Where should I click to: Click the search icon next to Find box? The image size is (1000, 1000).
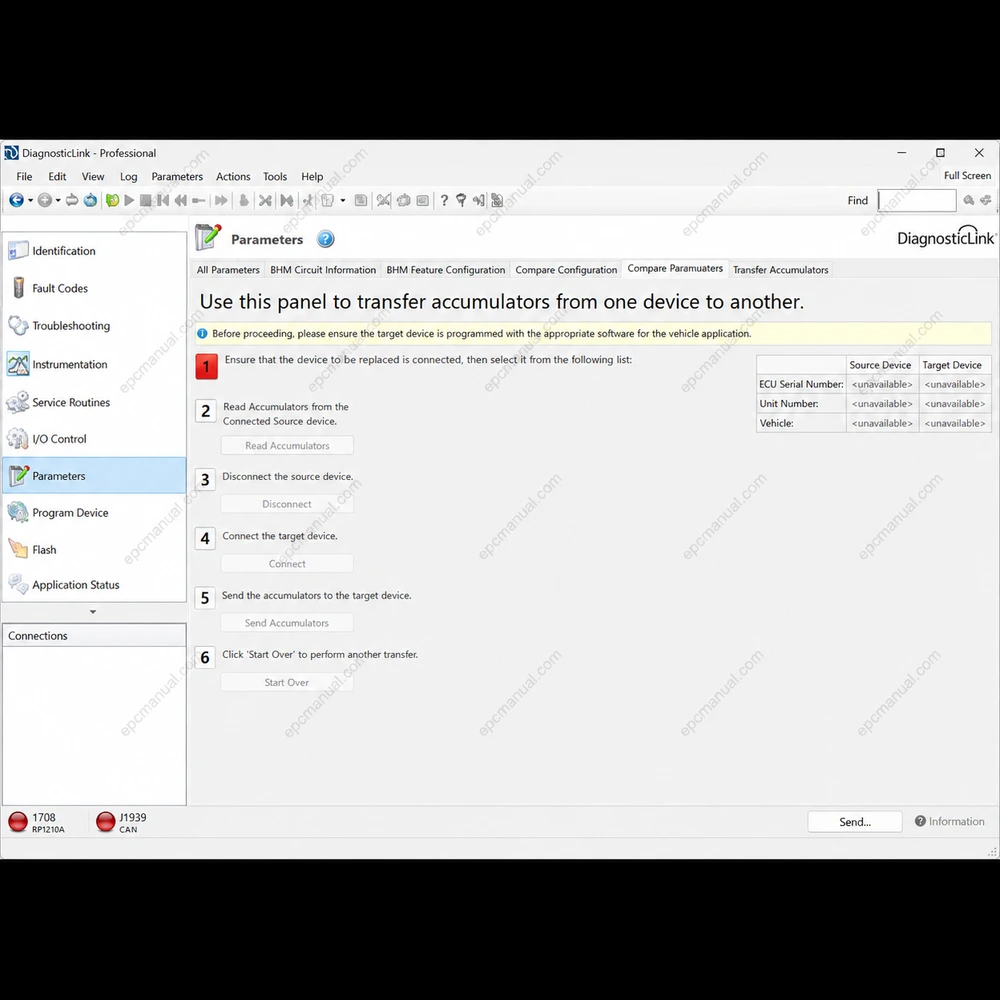(969, 200)
